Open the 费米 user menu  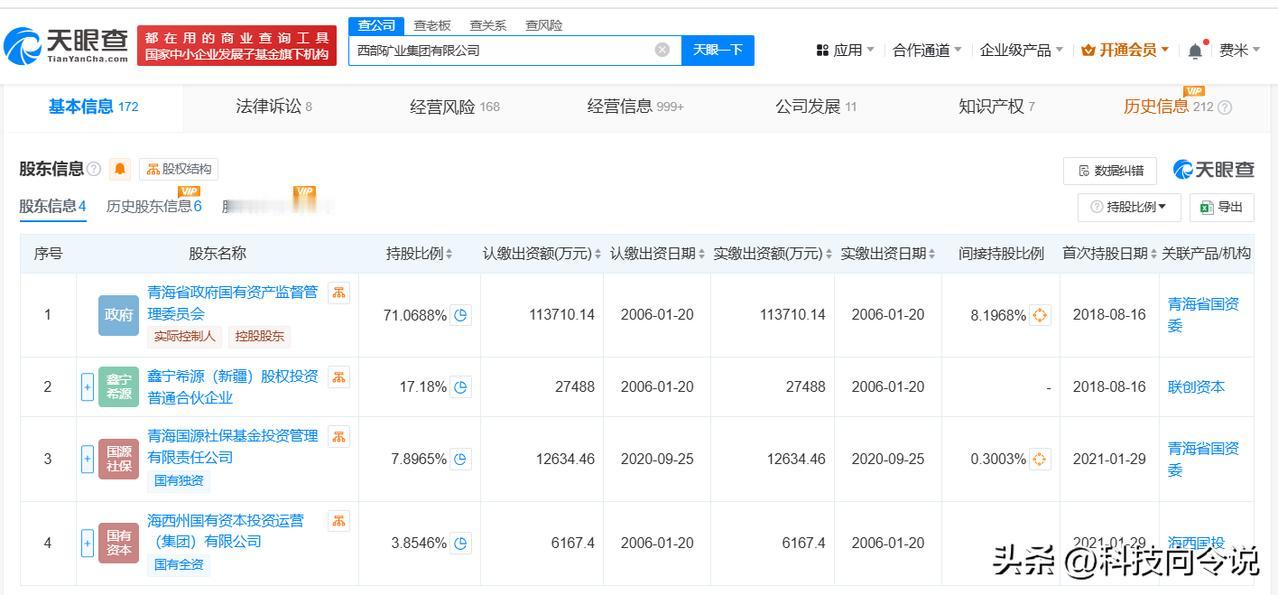[x=1239, y=50]
